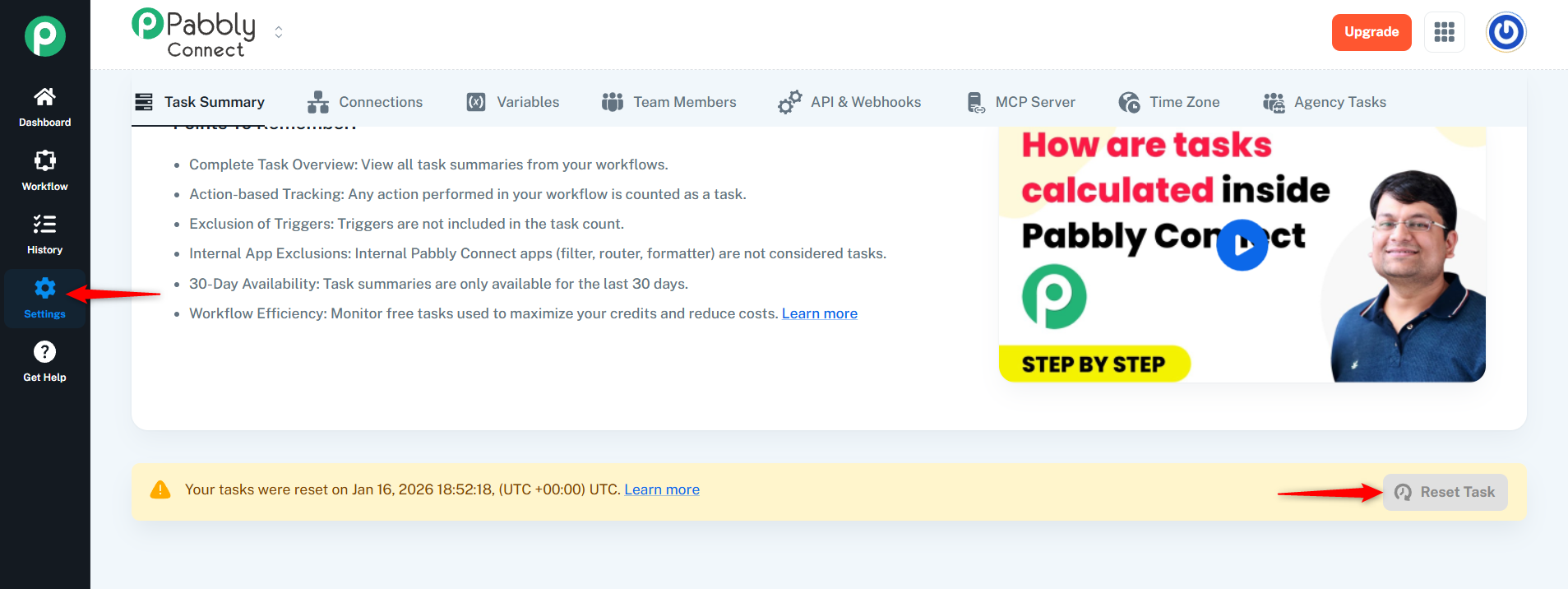Open History from the sidebar

tap(44, 225)
